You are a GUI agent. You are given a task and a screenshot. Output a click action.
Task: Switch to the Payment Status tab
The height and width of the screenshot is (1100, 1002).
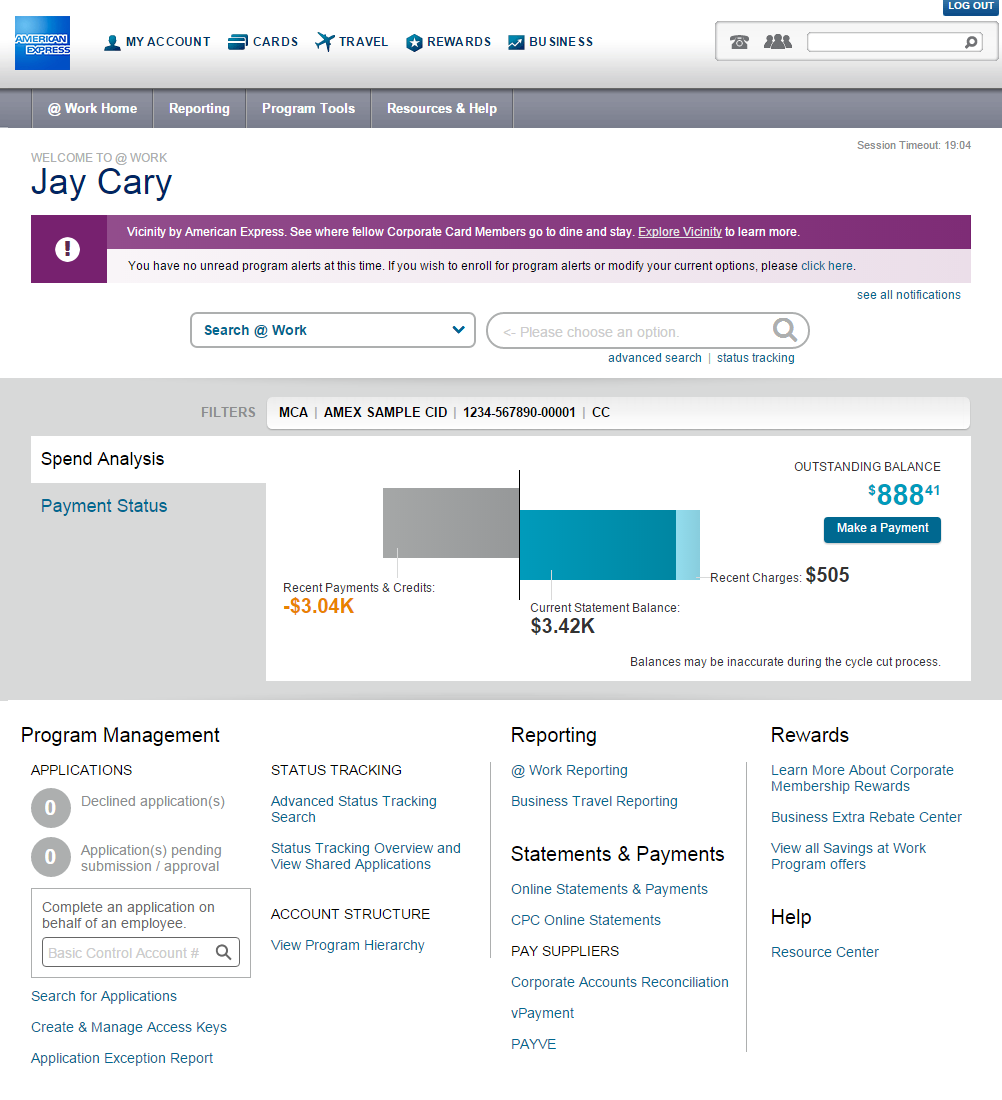click(x=104, y=506)
